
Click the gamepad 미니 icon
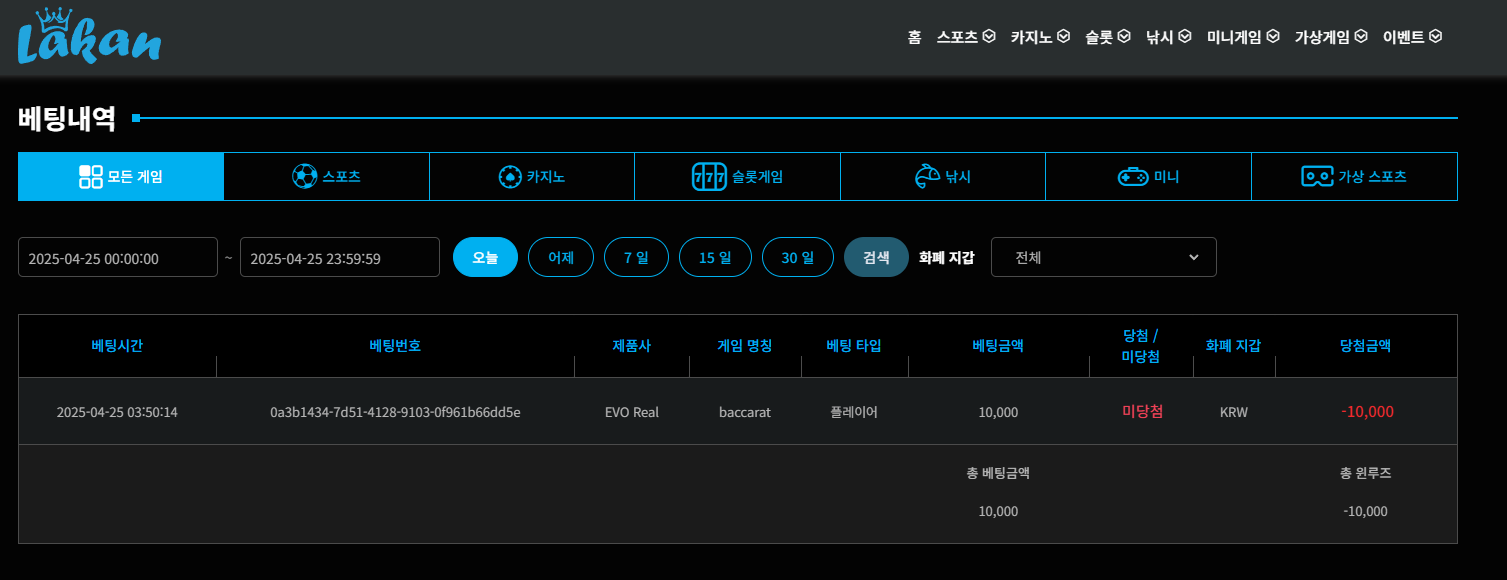[x=1133, y=177]
